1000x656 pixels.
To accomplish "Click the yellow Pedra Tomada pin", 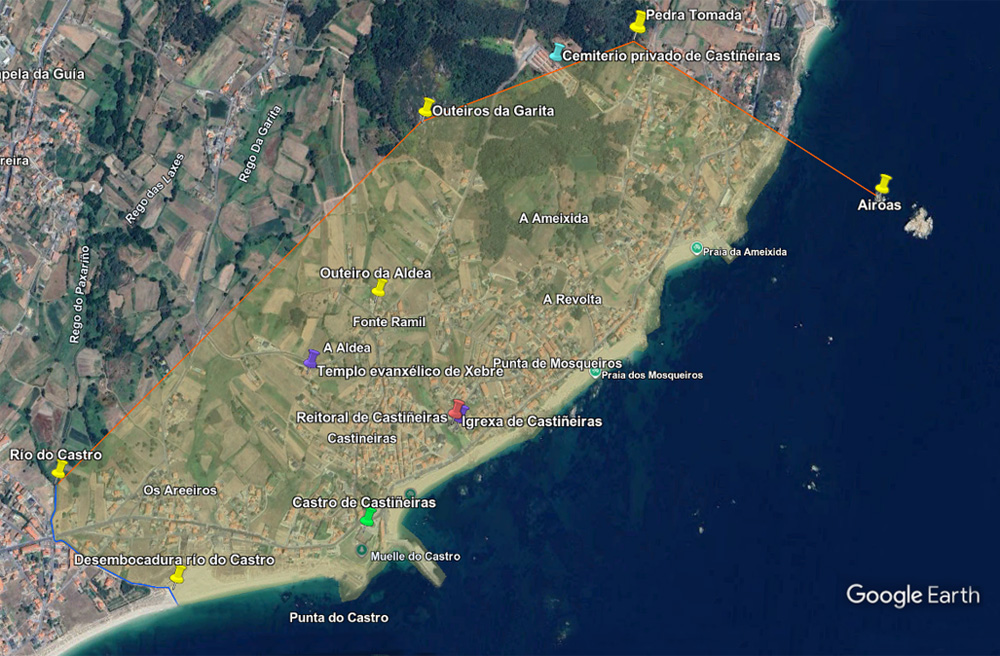I will (x=638, y=21).
